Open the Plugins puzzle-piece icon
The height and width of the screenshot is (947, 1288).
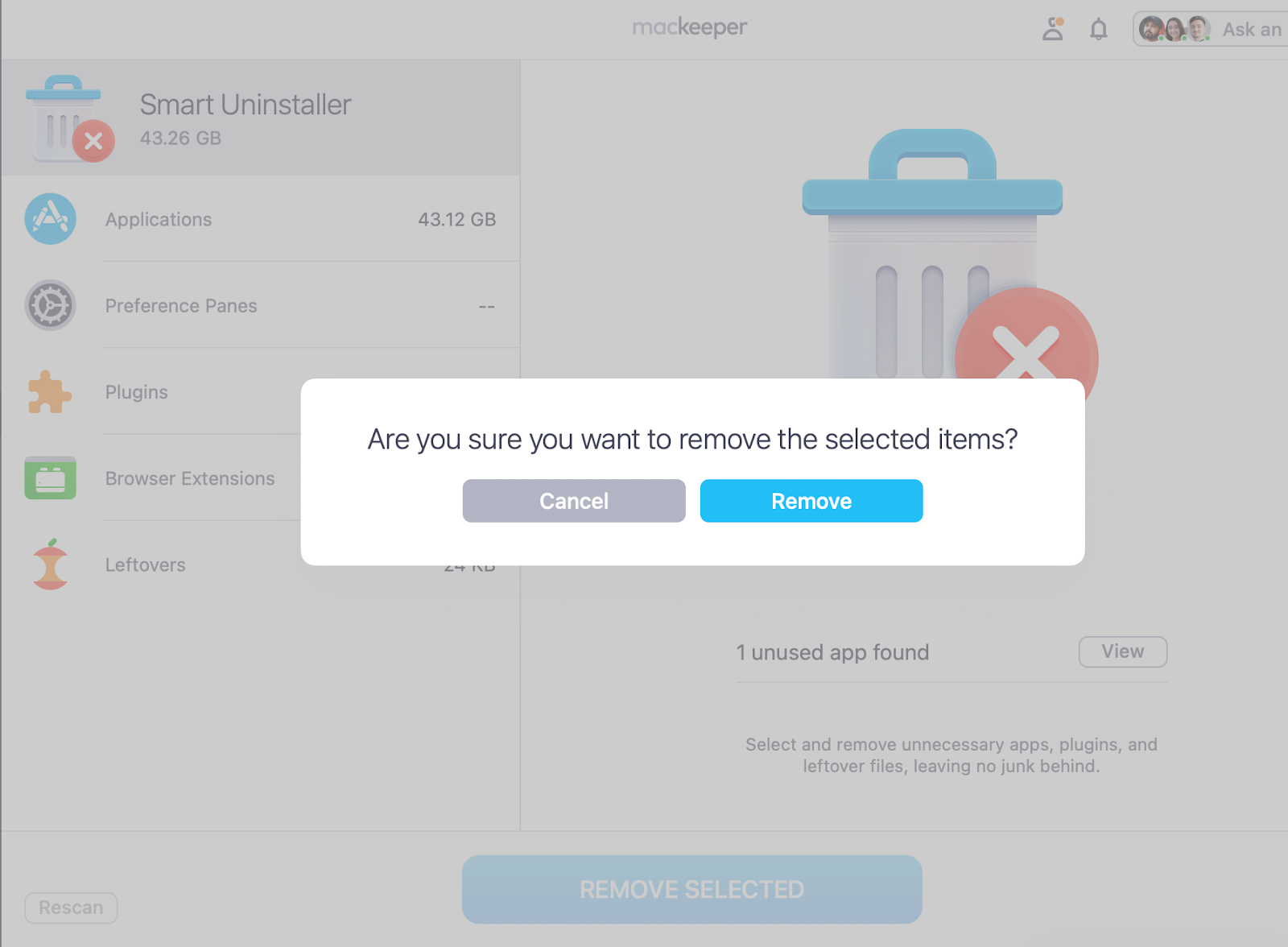[50, 392]
